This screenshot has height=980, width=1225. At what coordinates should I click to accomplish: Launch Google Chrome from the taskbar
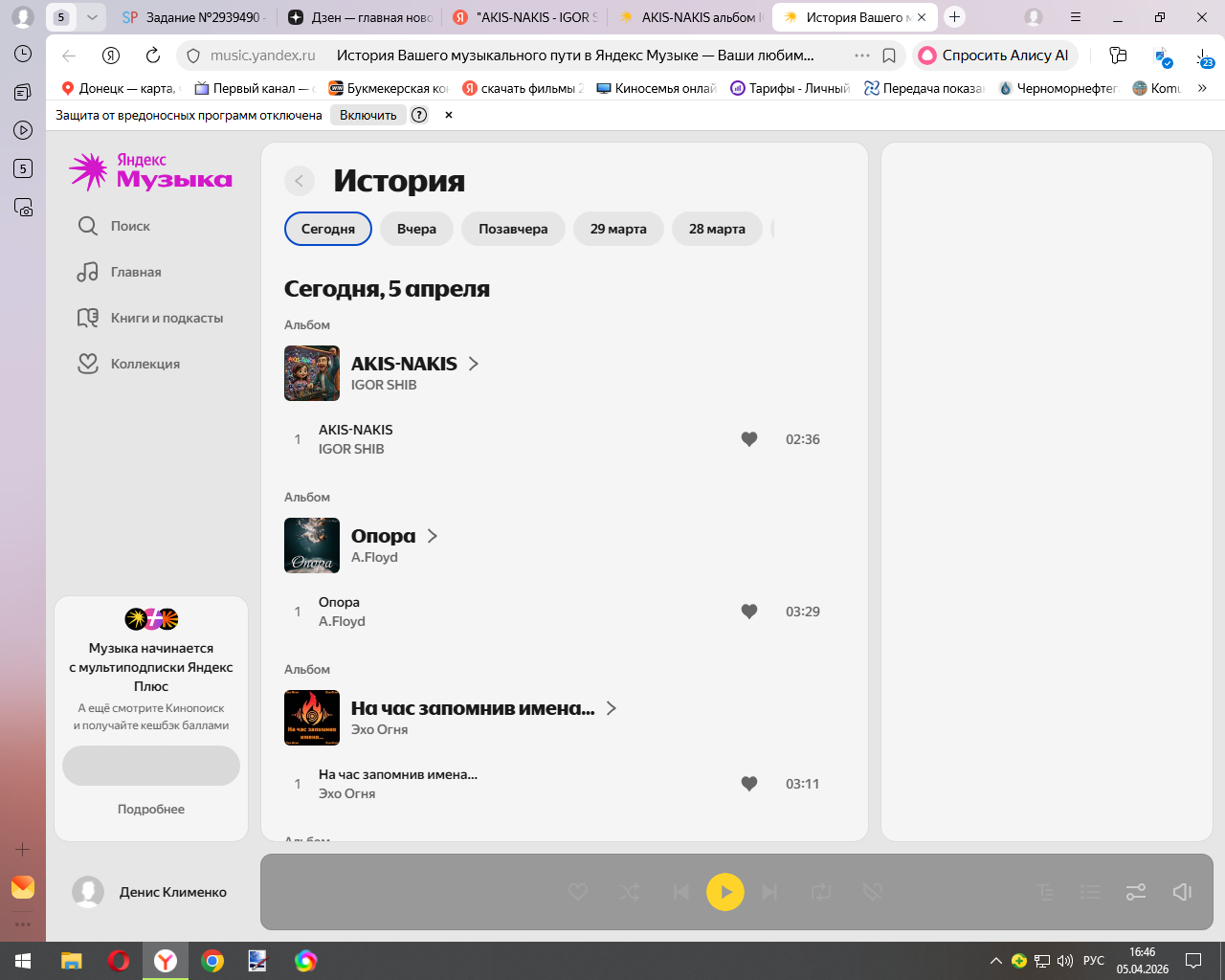tap(212, 961)
